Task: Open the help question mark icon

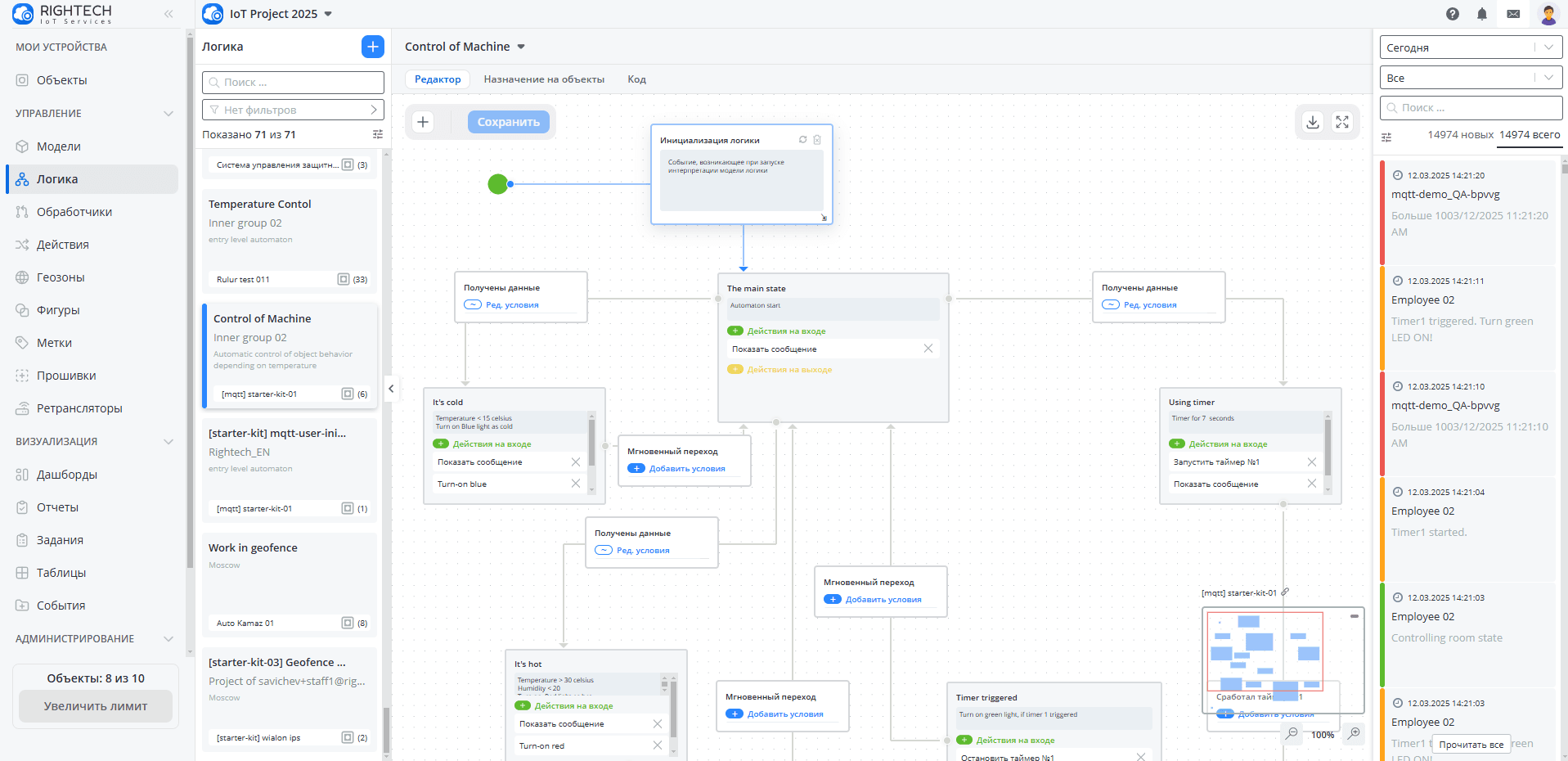Action: point(1452,14)
